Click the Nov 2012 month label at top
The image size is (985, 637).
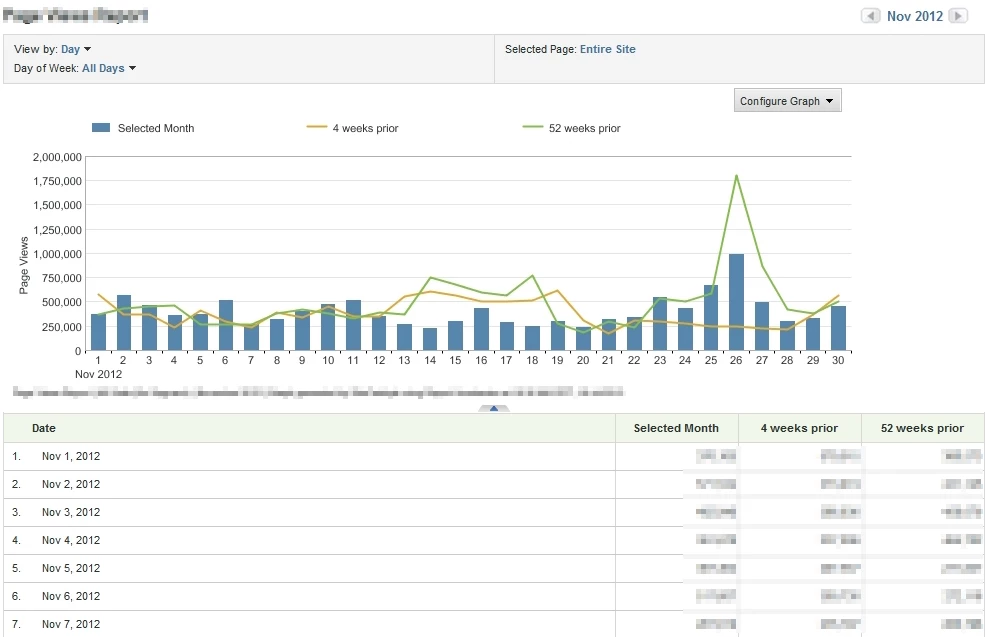click(915, 16)
